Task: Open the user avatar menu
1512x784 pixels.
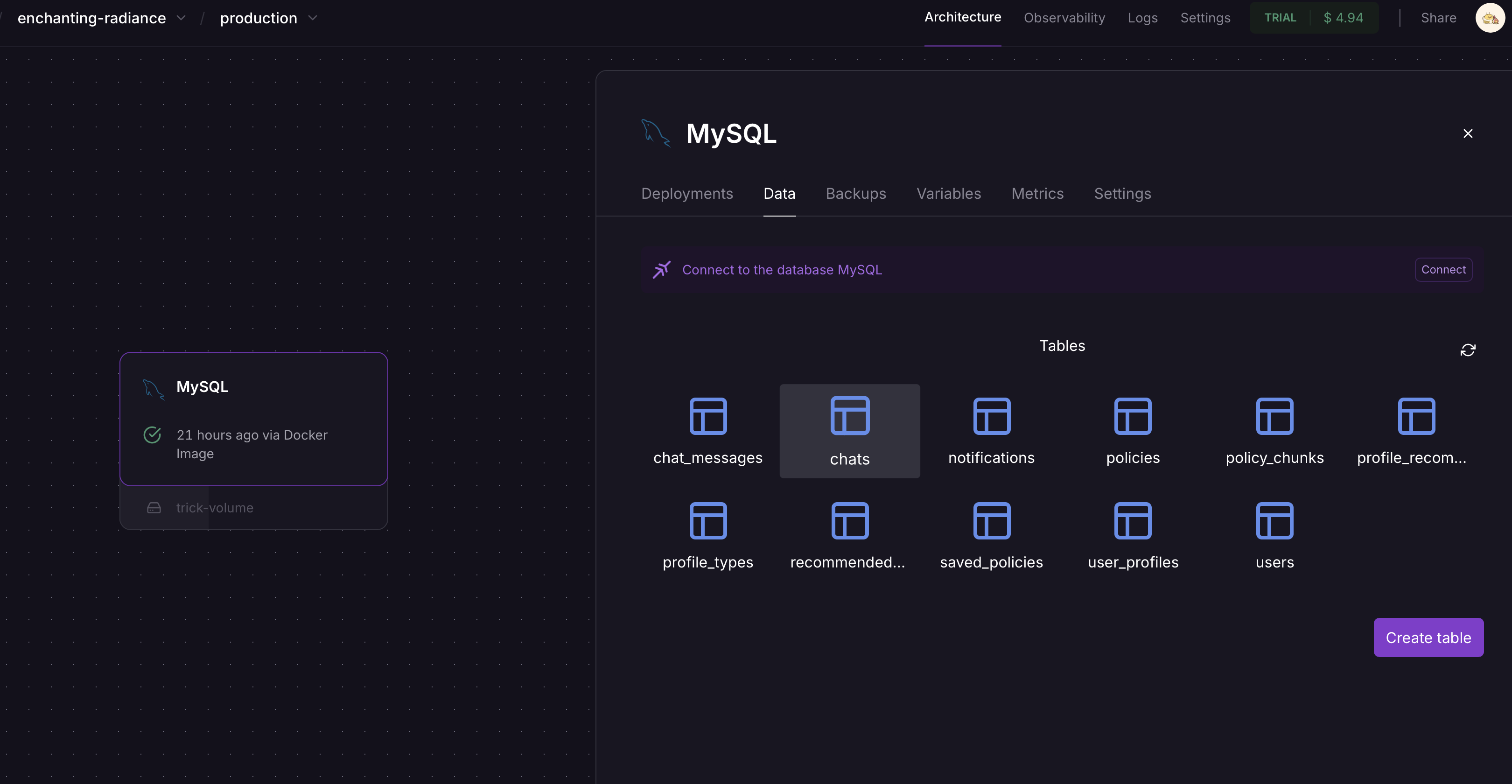Action: tap(1489, 18)
